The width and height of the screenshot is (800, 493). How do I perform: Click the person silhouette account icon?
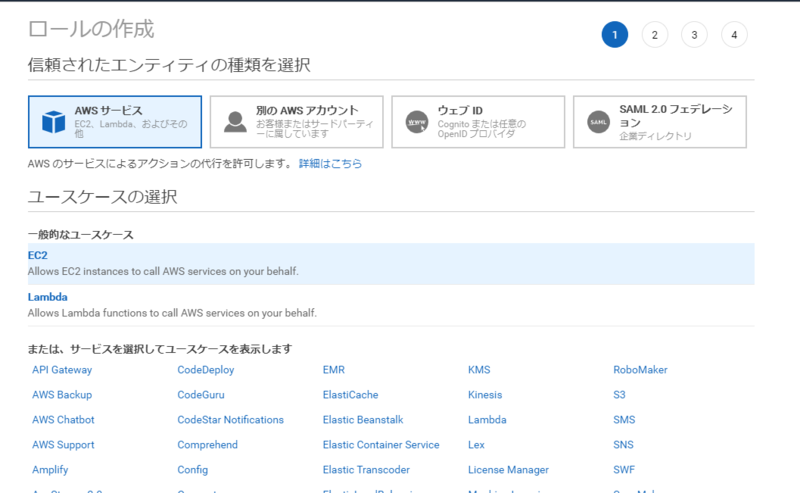tap(235, 122)
